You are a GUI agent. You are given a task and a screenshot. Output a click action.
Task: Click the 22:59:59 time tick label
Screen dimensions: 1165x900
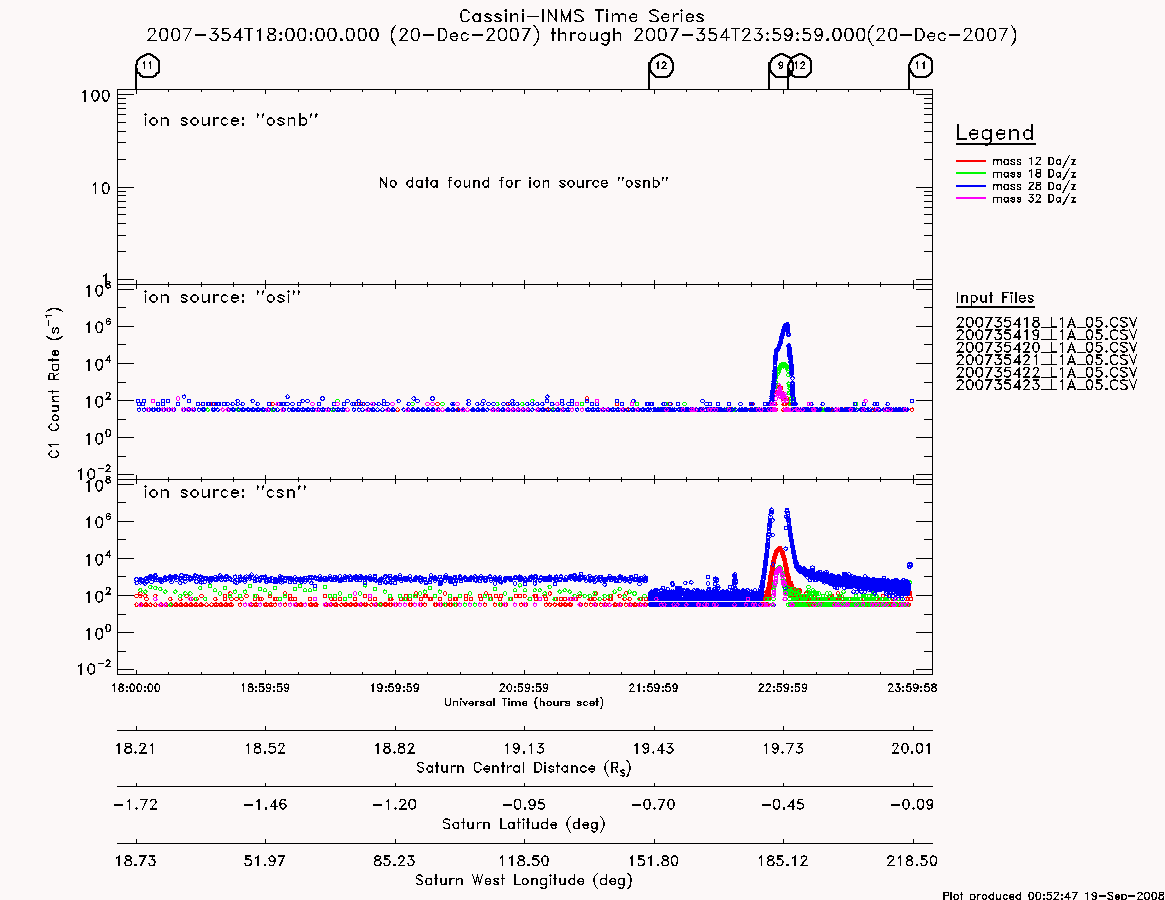tap(782, 688)
